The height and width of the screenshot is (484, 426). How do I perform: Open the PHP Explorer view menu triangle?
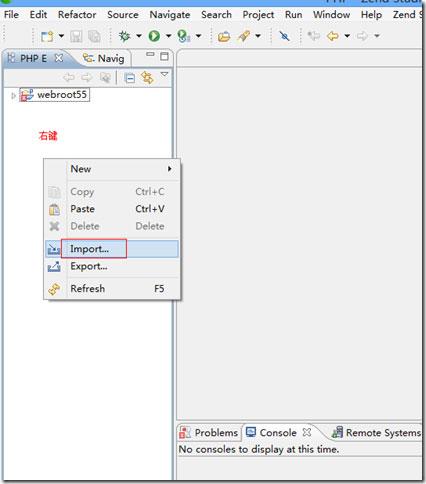[164, 74]
